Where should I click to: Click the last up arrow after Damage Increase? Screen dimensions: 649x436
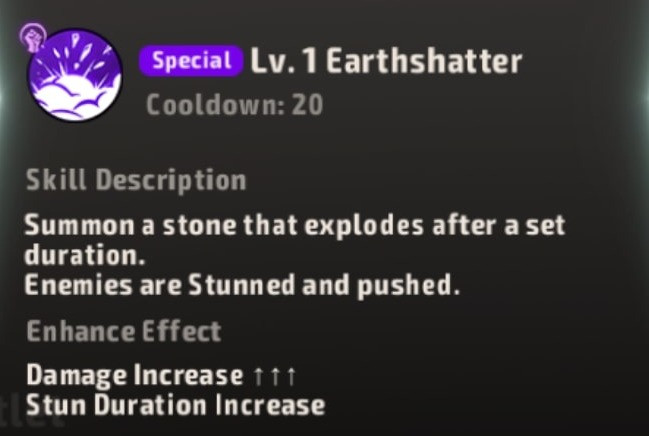click(291, 376)
